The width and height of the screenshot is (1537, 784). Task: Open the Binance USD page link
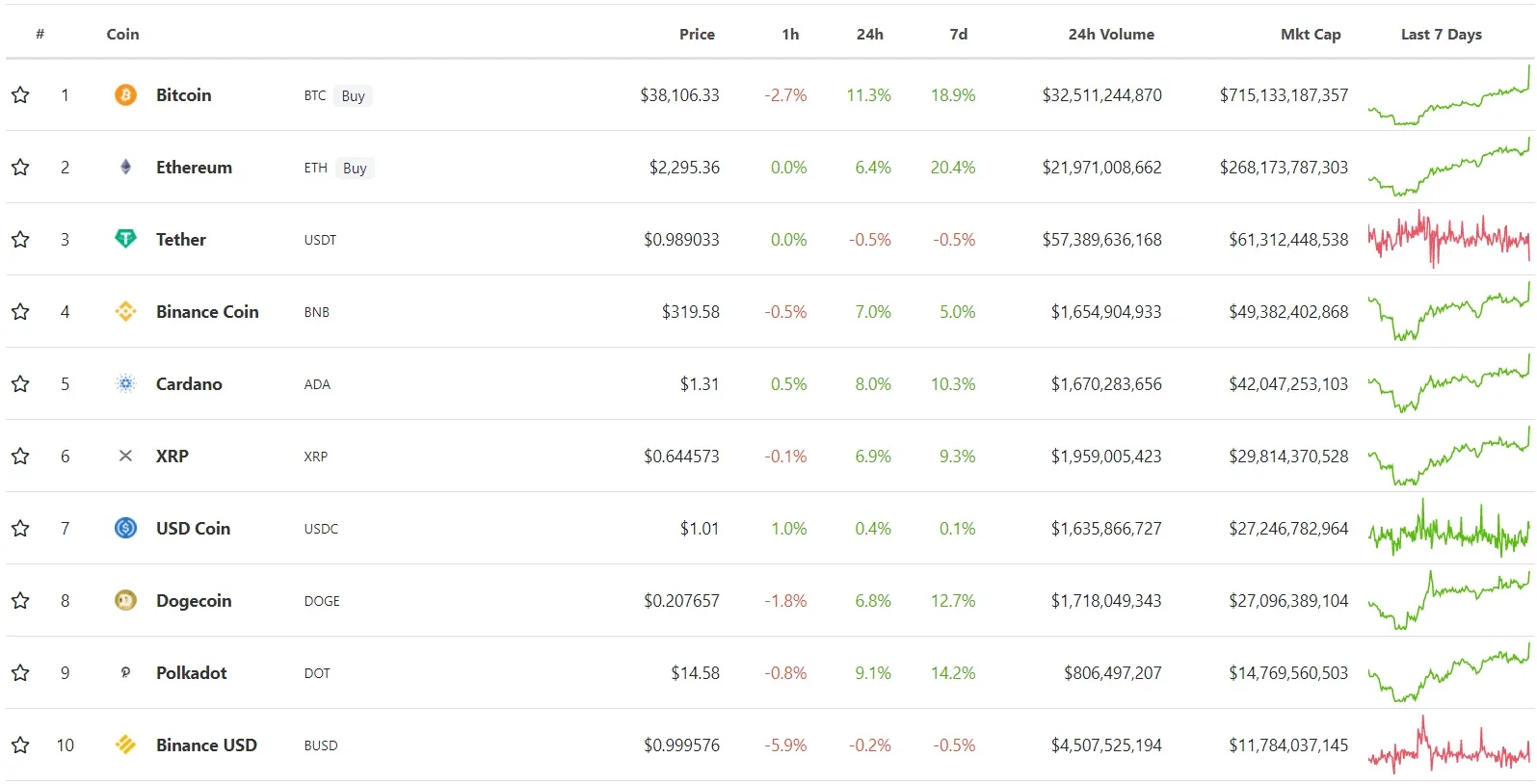pyautogui.click(x=206, y=745)
